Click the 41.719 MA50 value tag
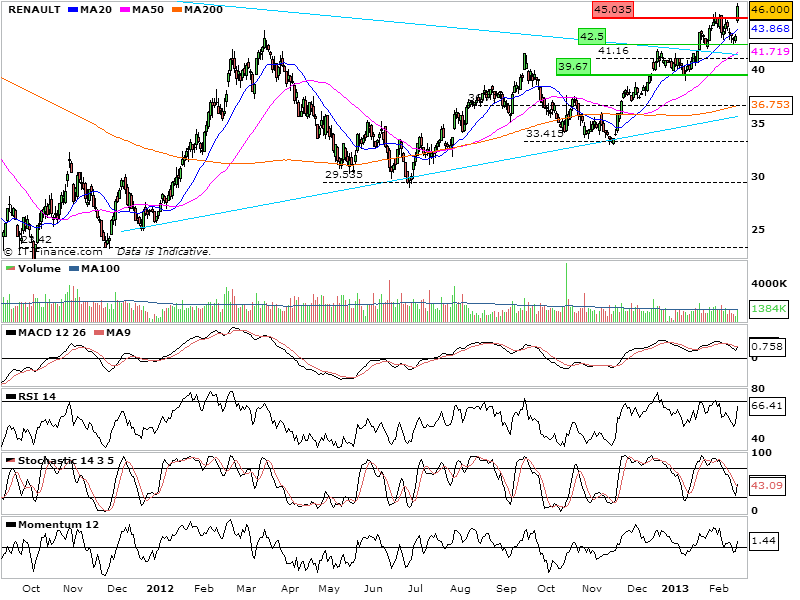 click(770, 52)
